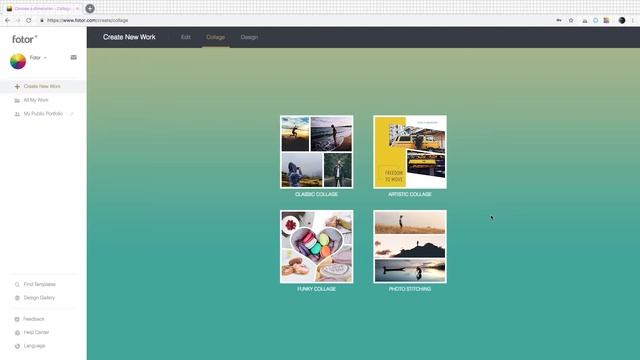Reload the page
Viewport: 640px width, 360px height.
[28, 20]
